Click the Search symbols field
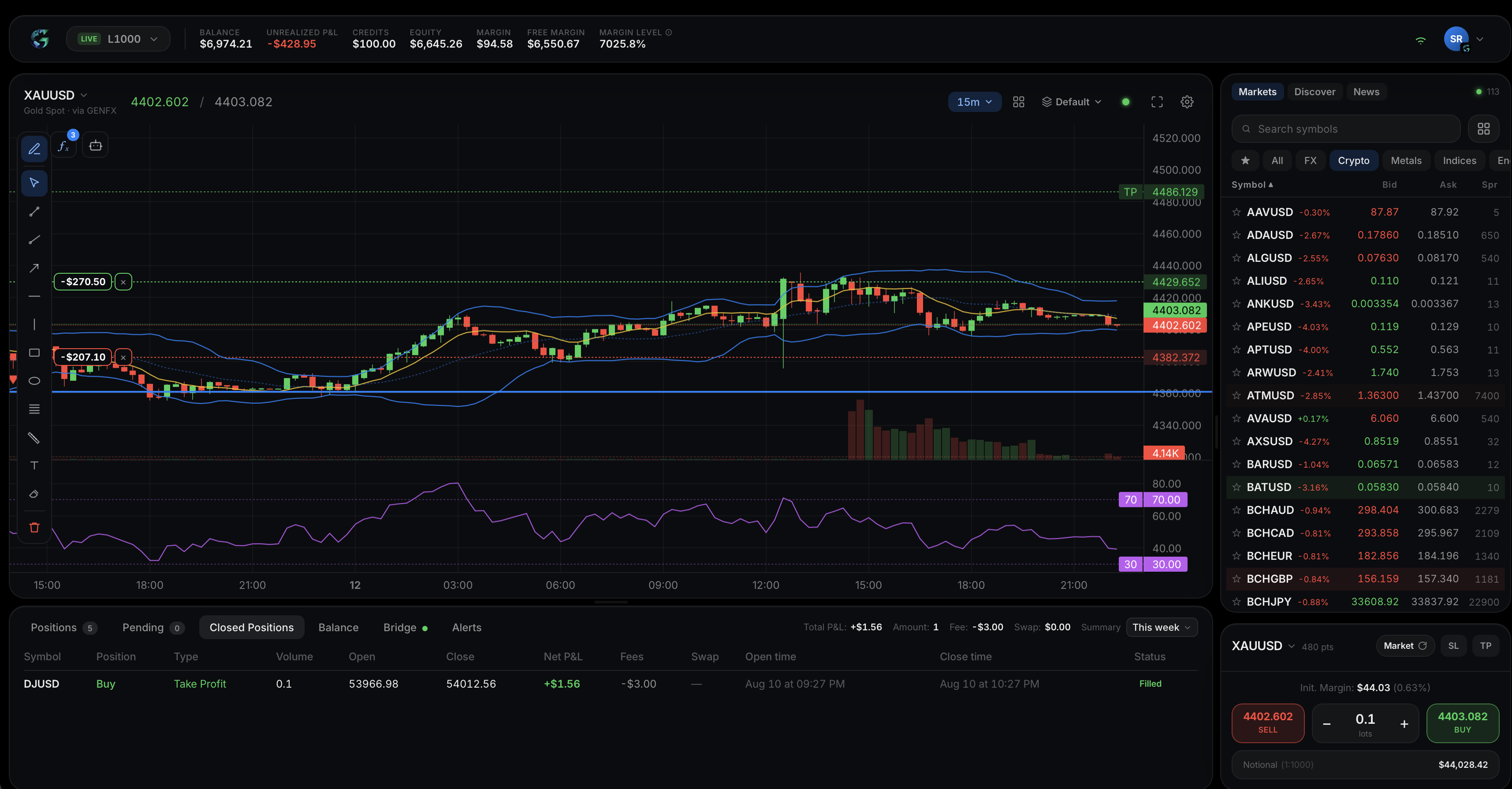 [x=1345, y=129]
